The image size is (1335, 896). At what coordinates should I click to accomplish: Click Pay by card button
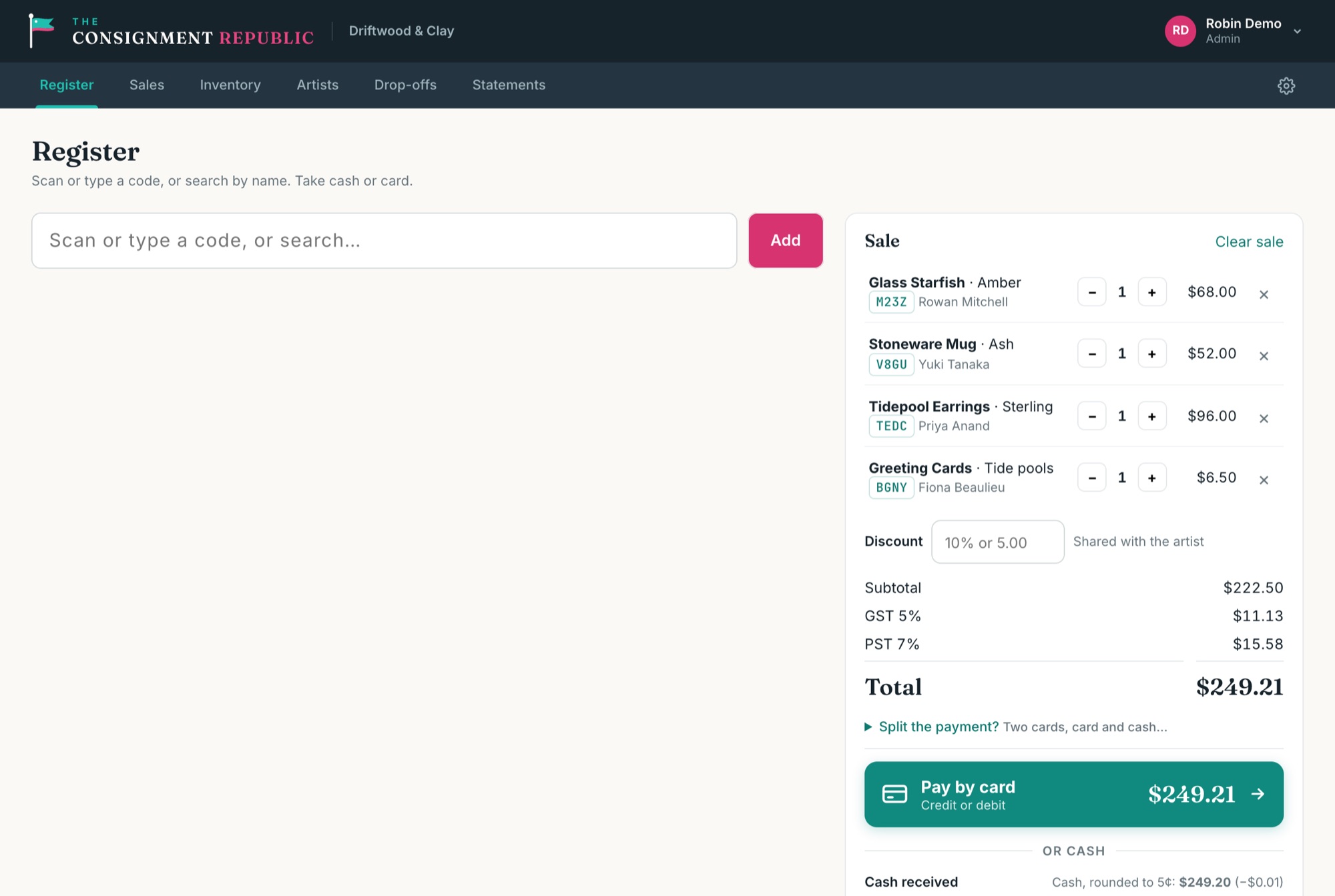tap(1073, 795)
